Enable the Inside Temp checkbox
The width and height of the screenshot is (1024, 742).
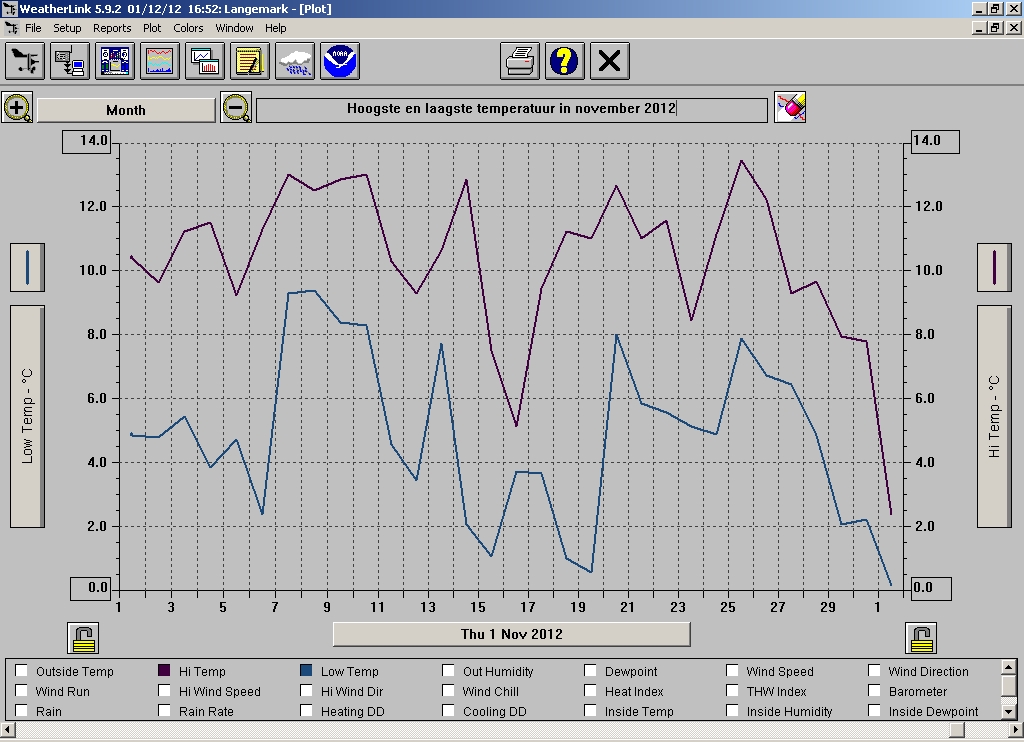coord(590,711)
